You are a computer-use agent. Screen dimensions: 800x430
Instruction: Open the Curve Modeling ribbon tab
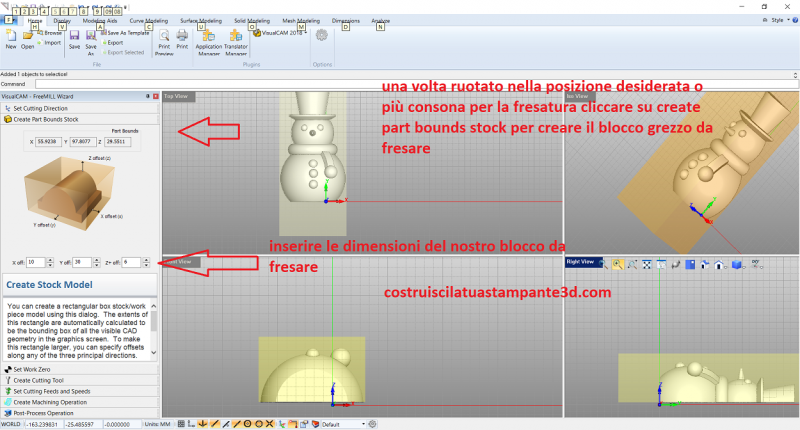pos(148,21)
